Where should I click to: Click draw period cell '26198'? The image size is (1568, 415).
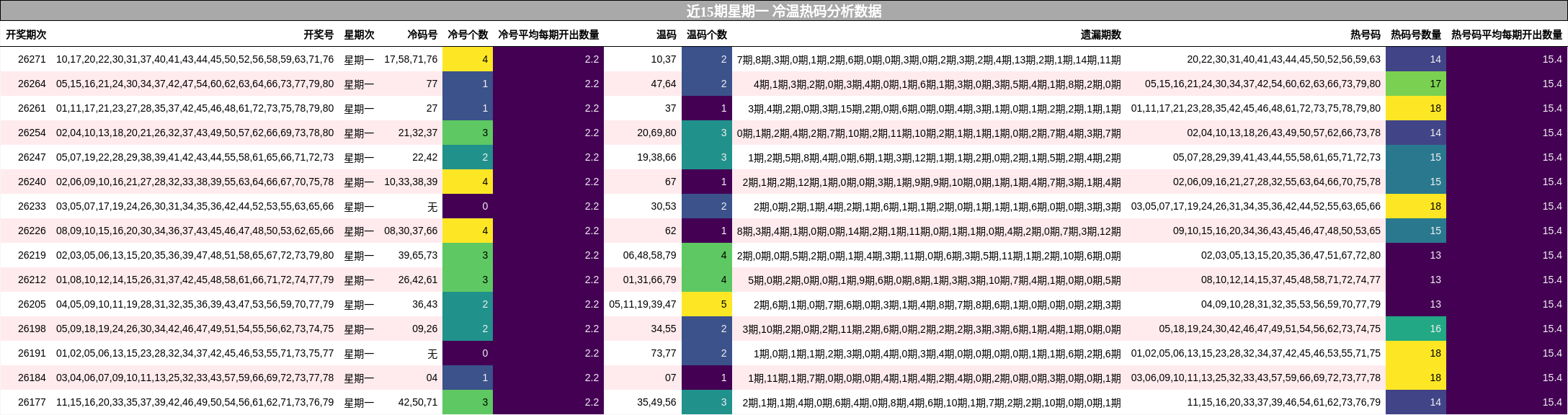pyautogui.click(x=32, y=329)
